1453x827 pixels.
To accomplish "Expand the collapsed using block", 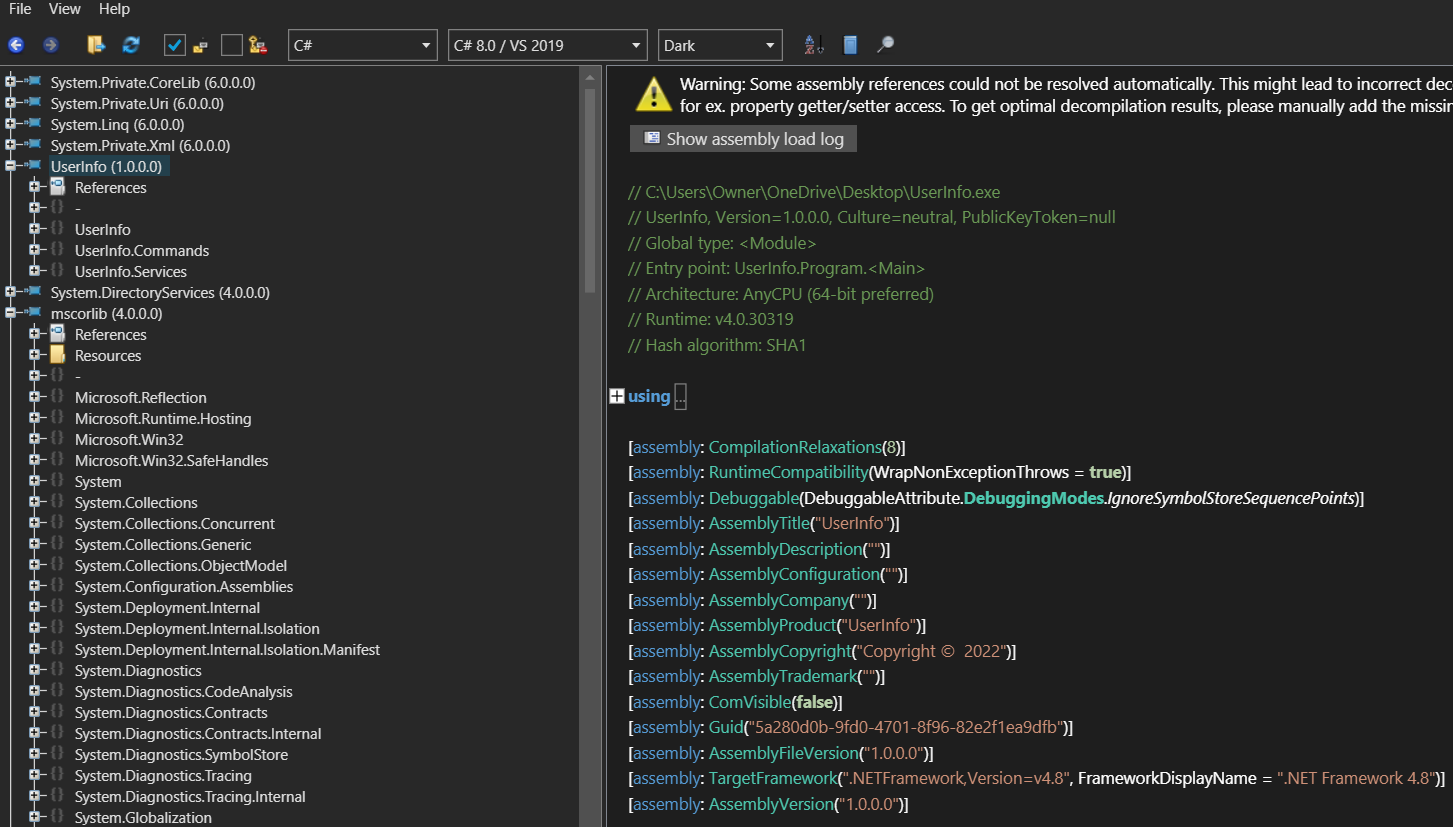I will (x=617, y=397).
